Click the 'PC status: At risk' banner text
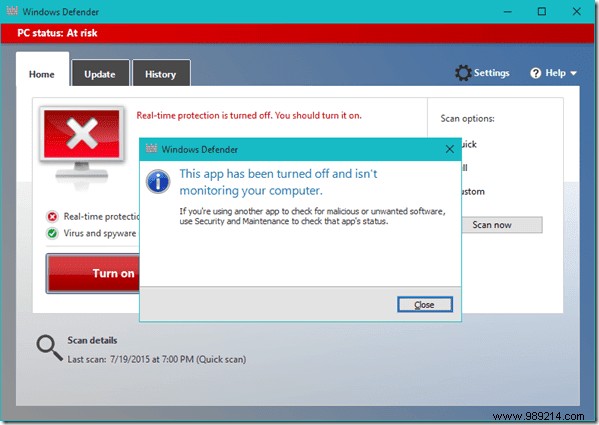 [x=57, y=33]
